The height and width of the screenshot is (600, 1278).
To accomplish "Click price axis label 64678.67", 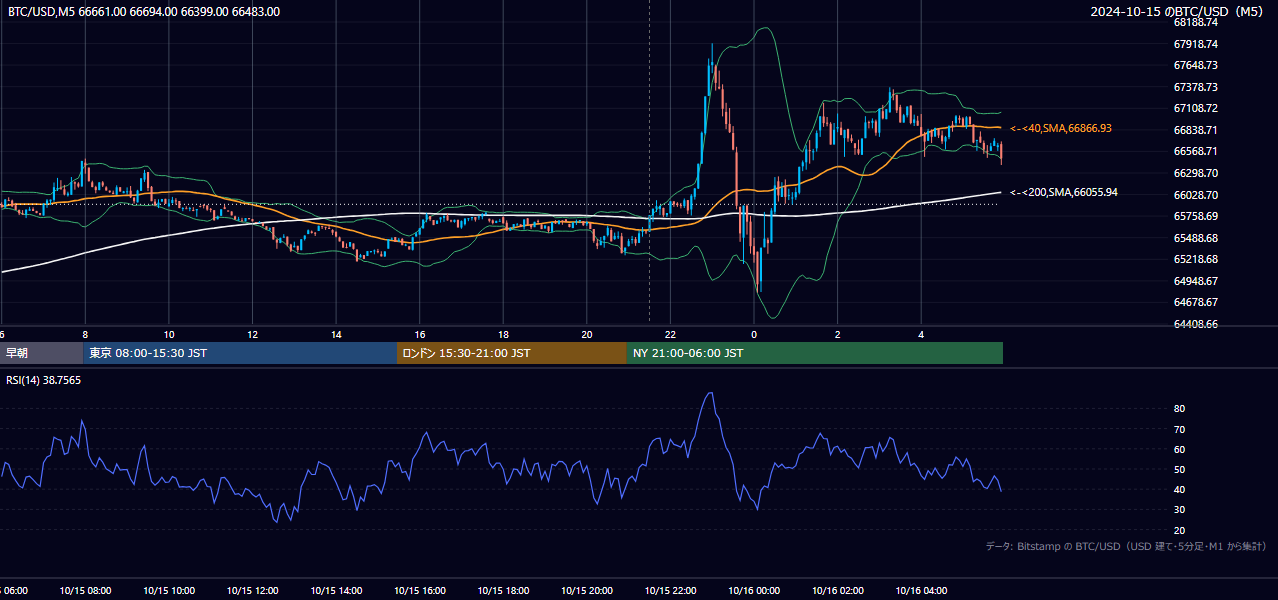I will pyautogui.click(x=1195, y=302).
